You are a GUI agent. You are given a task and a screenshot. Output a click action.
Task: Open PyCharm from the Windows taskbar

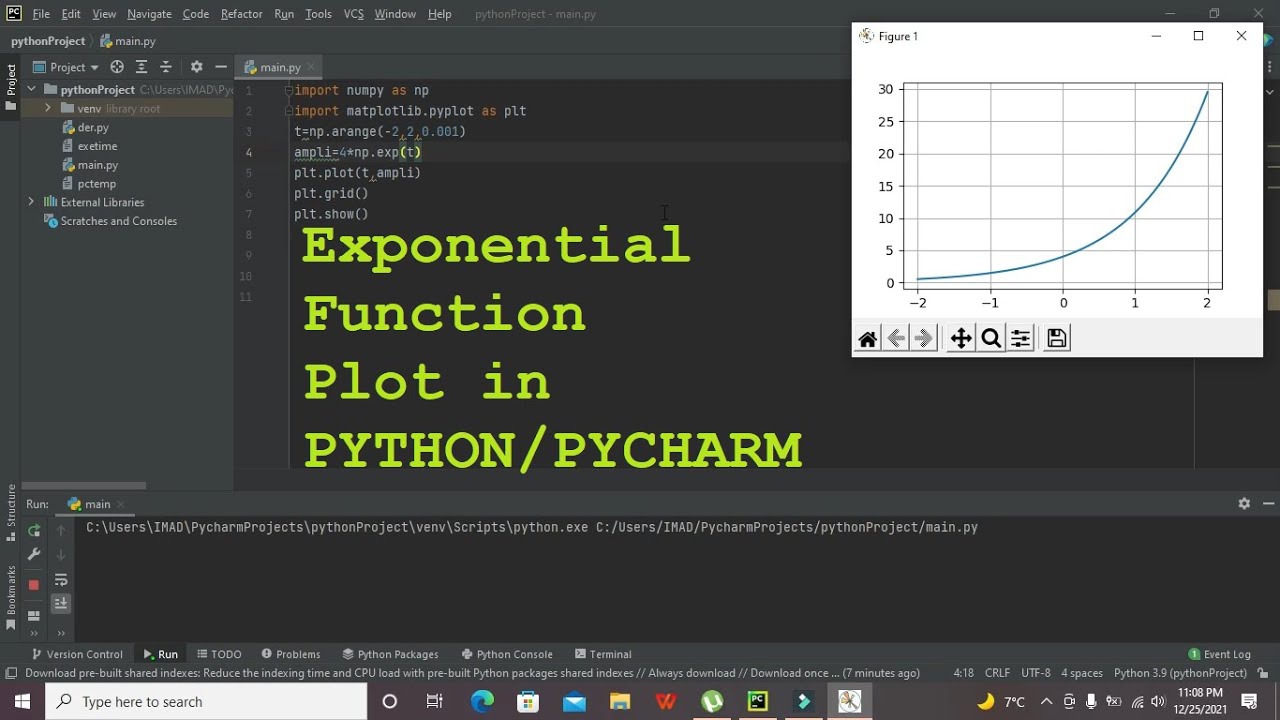[758, 701]
